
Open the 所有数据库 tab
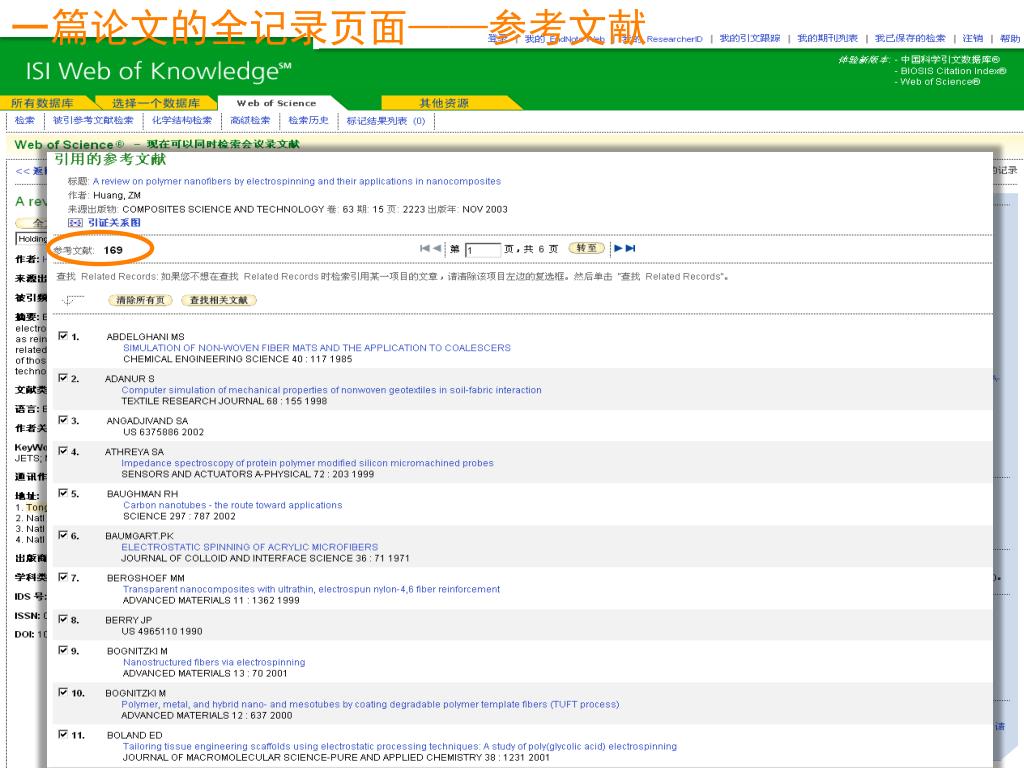(42, 103)
